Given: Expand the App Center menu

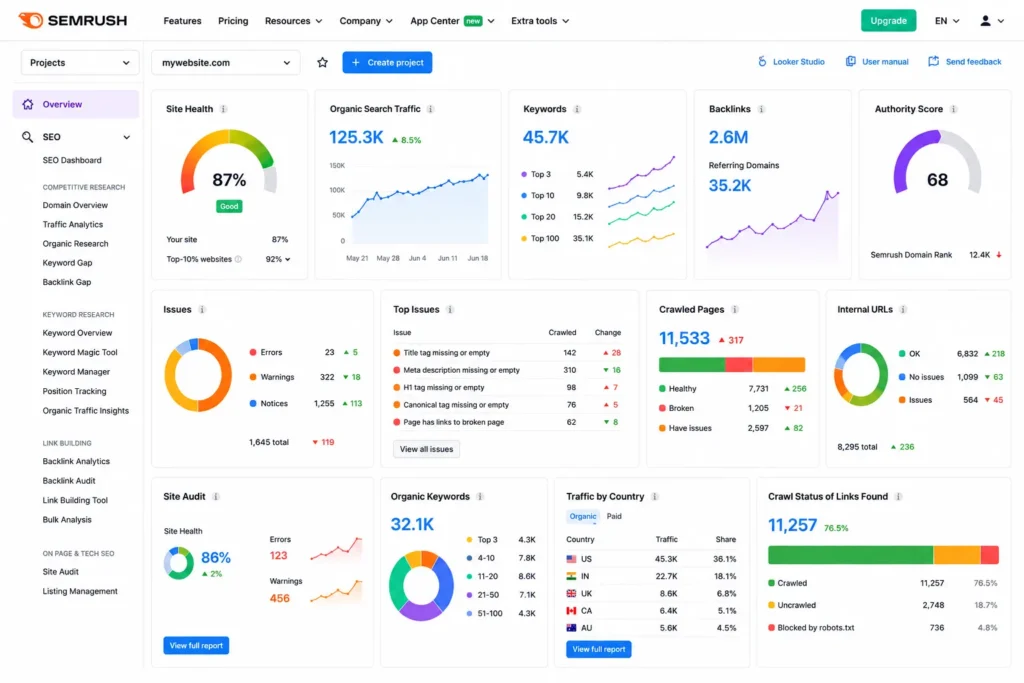Looking at the screenshot, I should [x=452, y=21].
